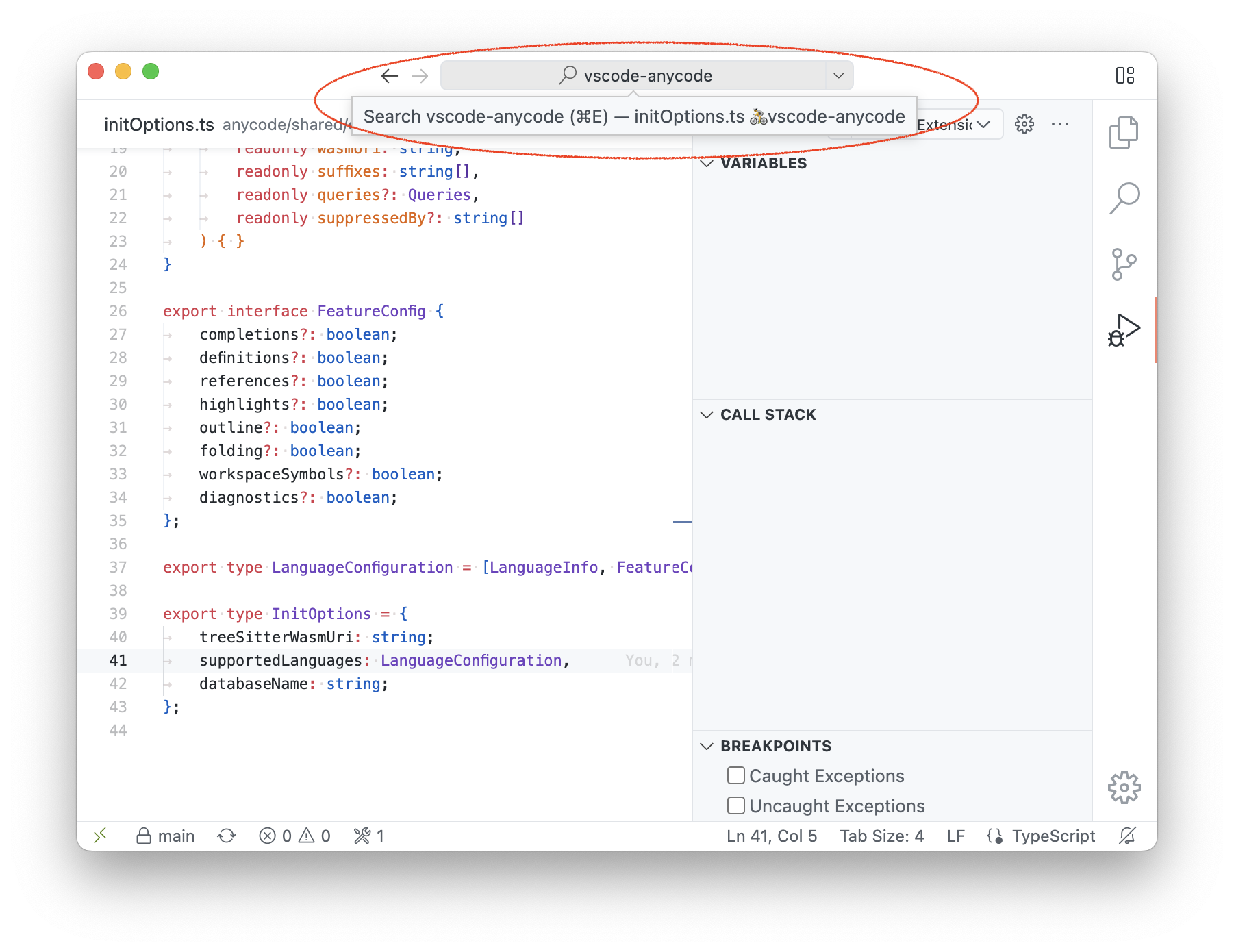1234x952 pixels.
Task: Click the wrench icon showing 1
Action: pos(368,836)
